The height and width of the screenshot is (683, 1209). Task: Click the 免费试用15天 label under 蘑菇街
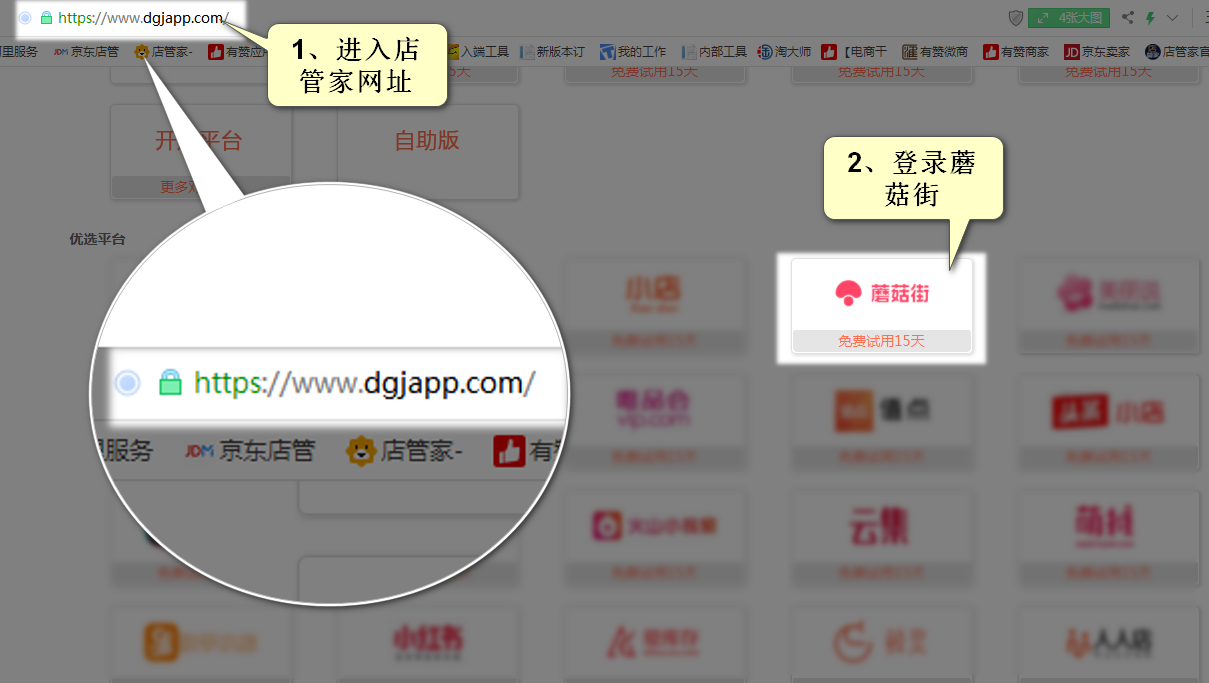(x=881, y=341)
